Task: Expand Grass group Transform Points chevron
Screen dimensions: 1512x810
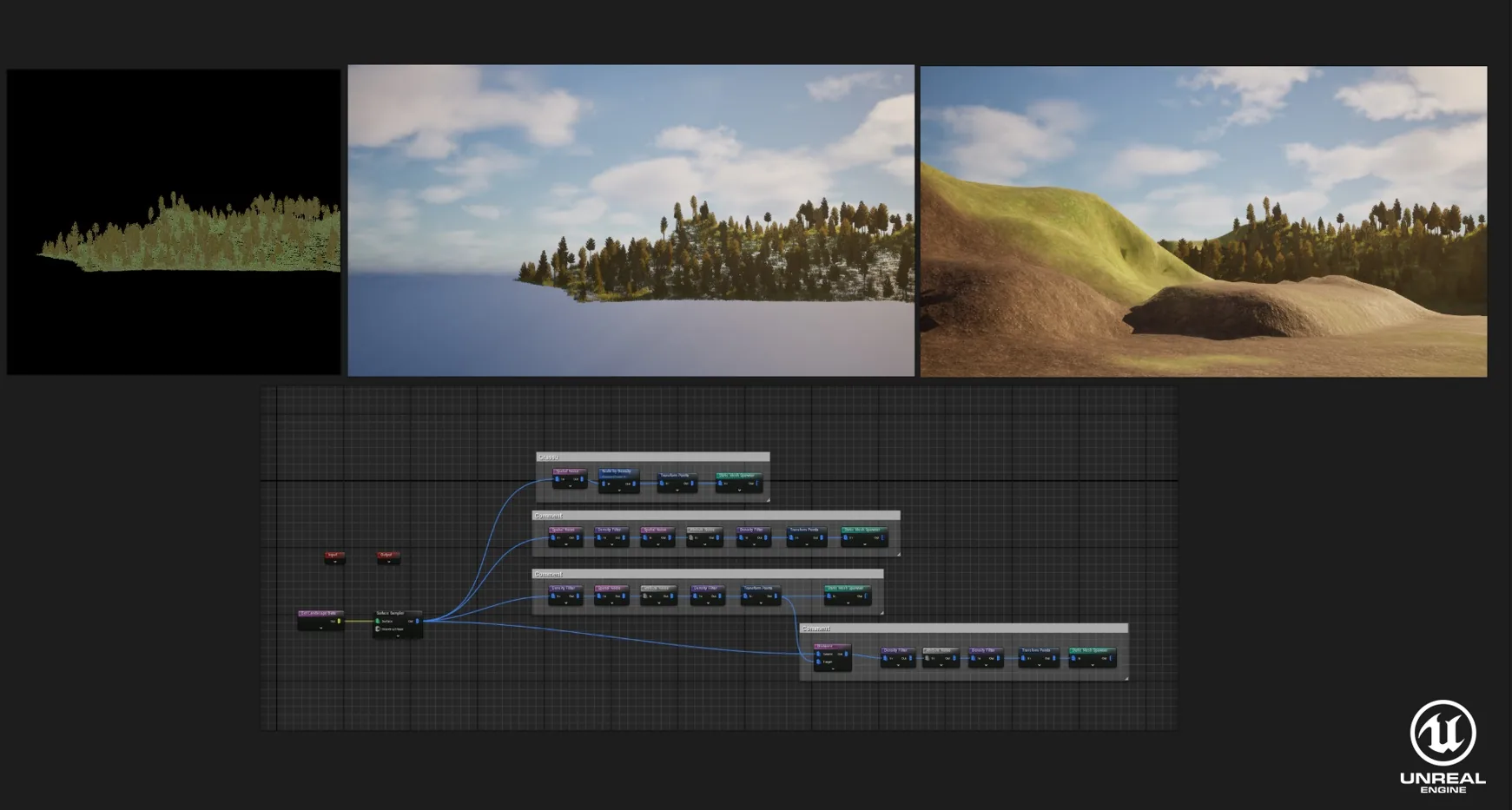Action: click(x=677, y=490)
